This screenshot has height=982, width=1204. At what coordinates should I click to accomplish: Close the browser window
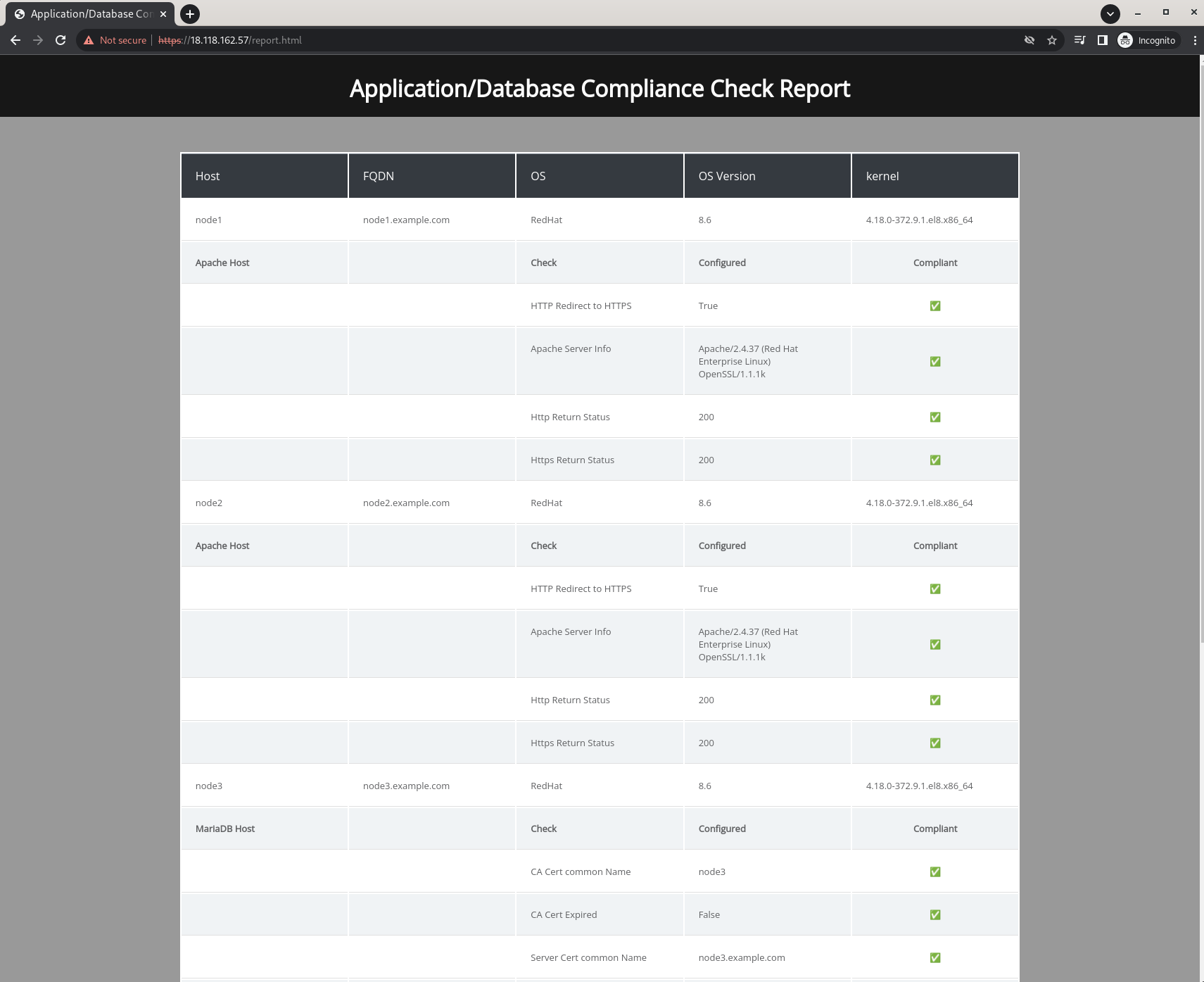point(1193,13)
